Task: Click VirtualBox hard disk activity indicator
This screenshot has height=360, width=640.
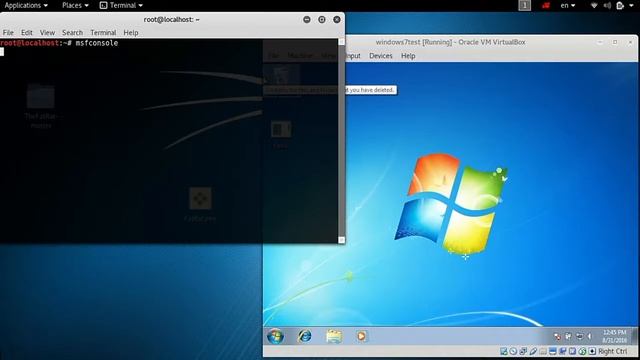Action: pyautogui.click(x=504, y=351)
